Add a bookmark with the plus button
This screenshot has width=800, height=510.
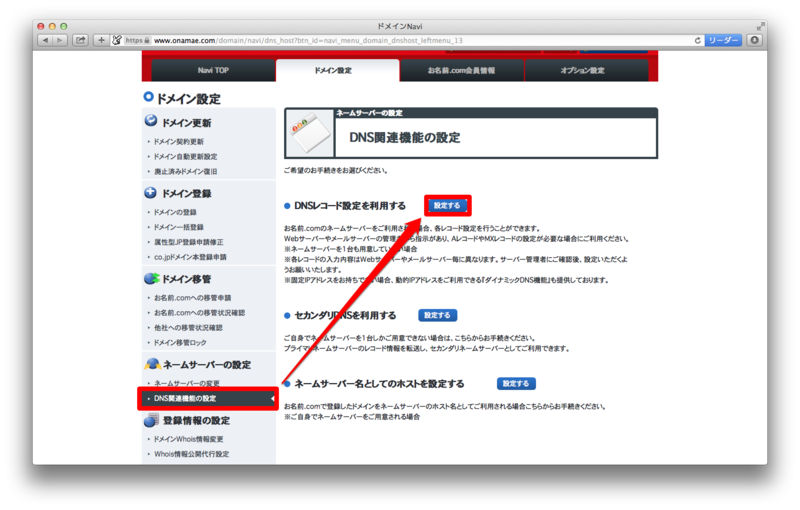coord(101,40)
